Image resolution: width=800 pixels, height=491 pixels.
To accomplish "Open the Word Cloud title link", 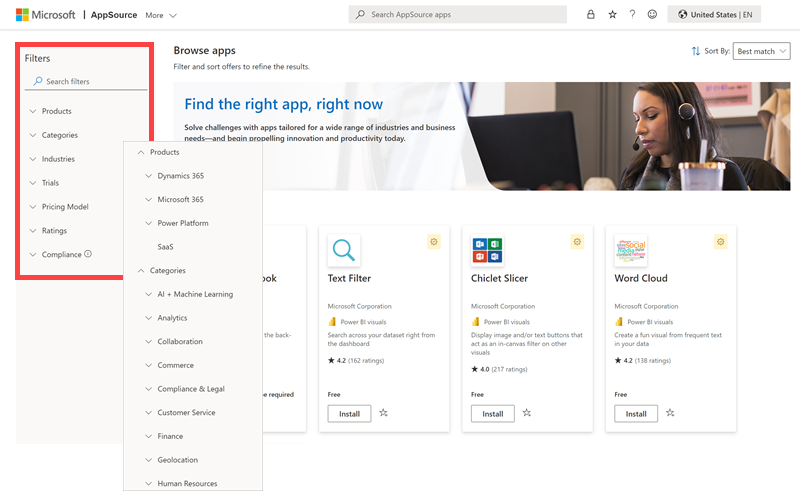I will point(641,278).
